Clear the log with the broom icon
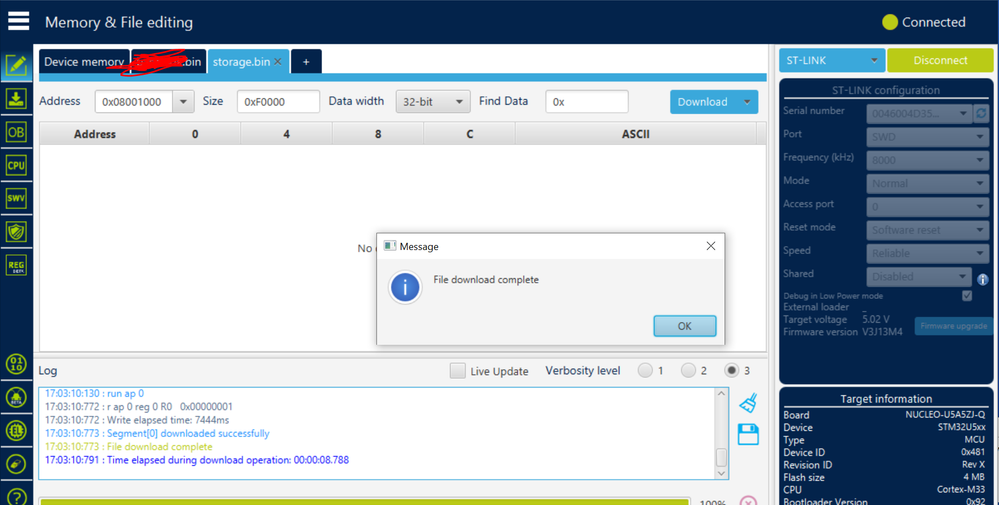Screen dimensions: 999x505 coord(748,402)
